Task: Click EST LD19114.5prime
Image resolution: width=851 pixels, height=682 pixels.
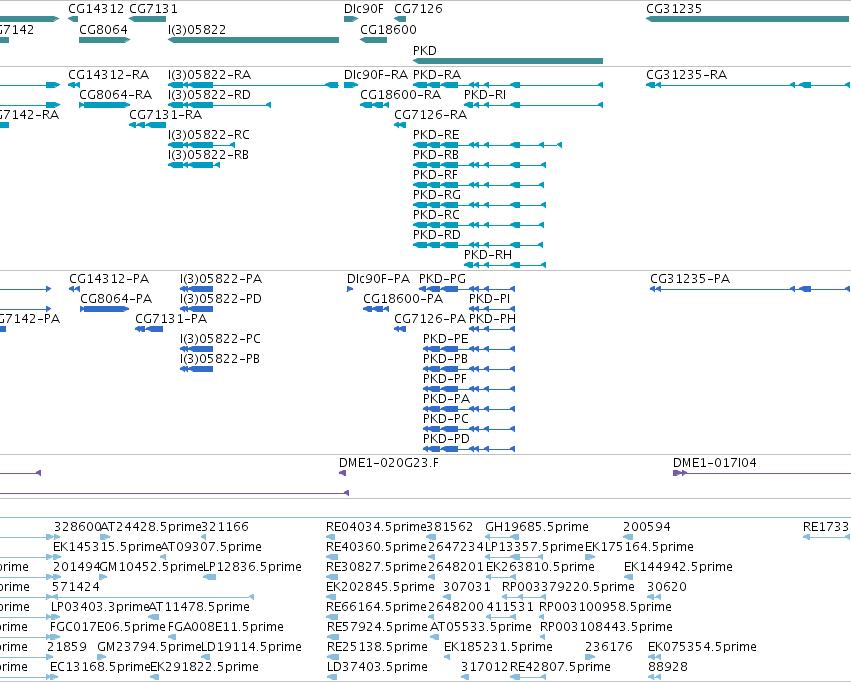Action: (251, 647)
